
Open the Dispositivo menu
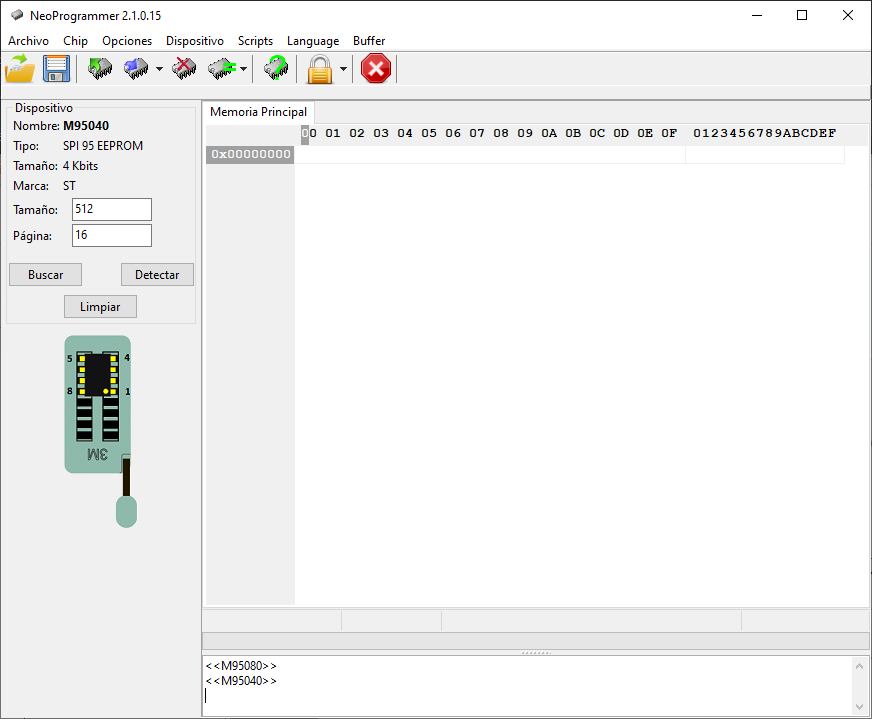(195, 41)
